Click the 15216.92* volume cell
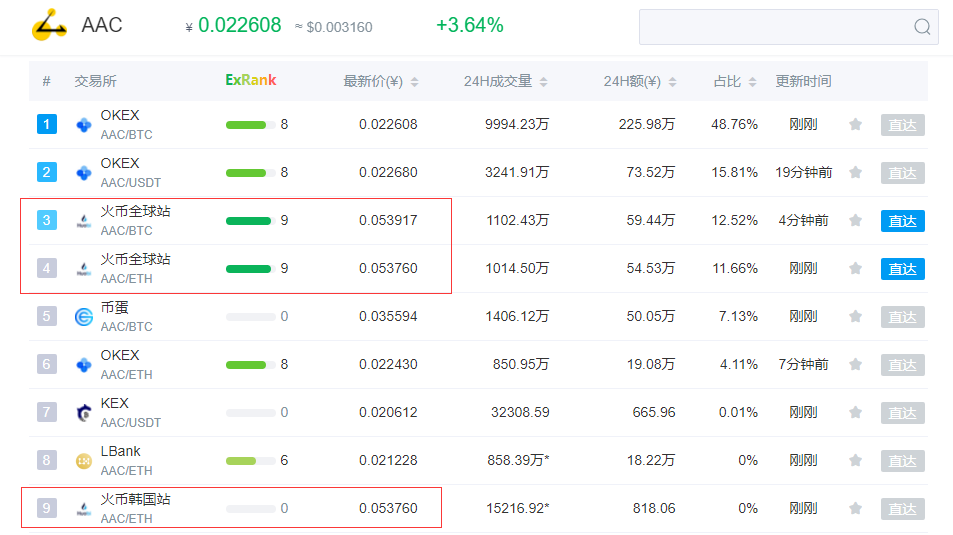The height and width of the screenshot is (535, 953). (x=518, y=509)
